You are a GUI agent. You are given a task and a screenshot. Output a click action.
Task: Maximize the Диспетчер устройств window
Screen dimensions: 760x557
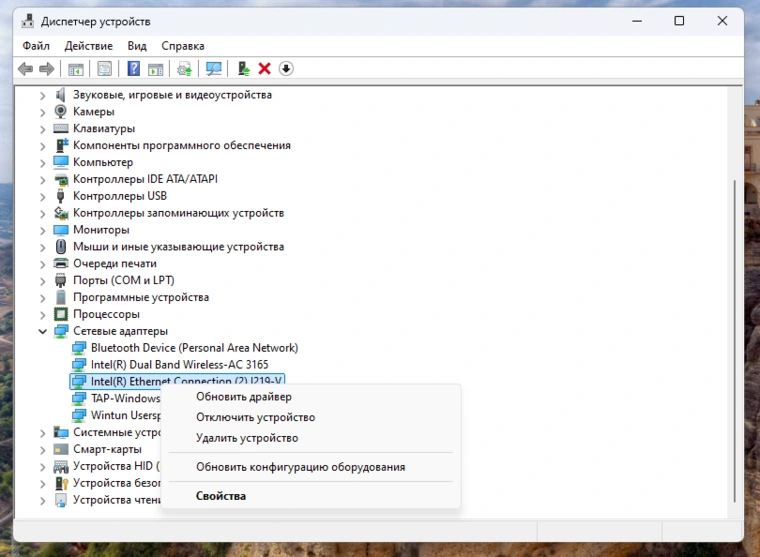pyautogui.click(x=679, y=21)
